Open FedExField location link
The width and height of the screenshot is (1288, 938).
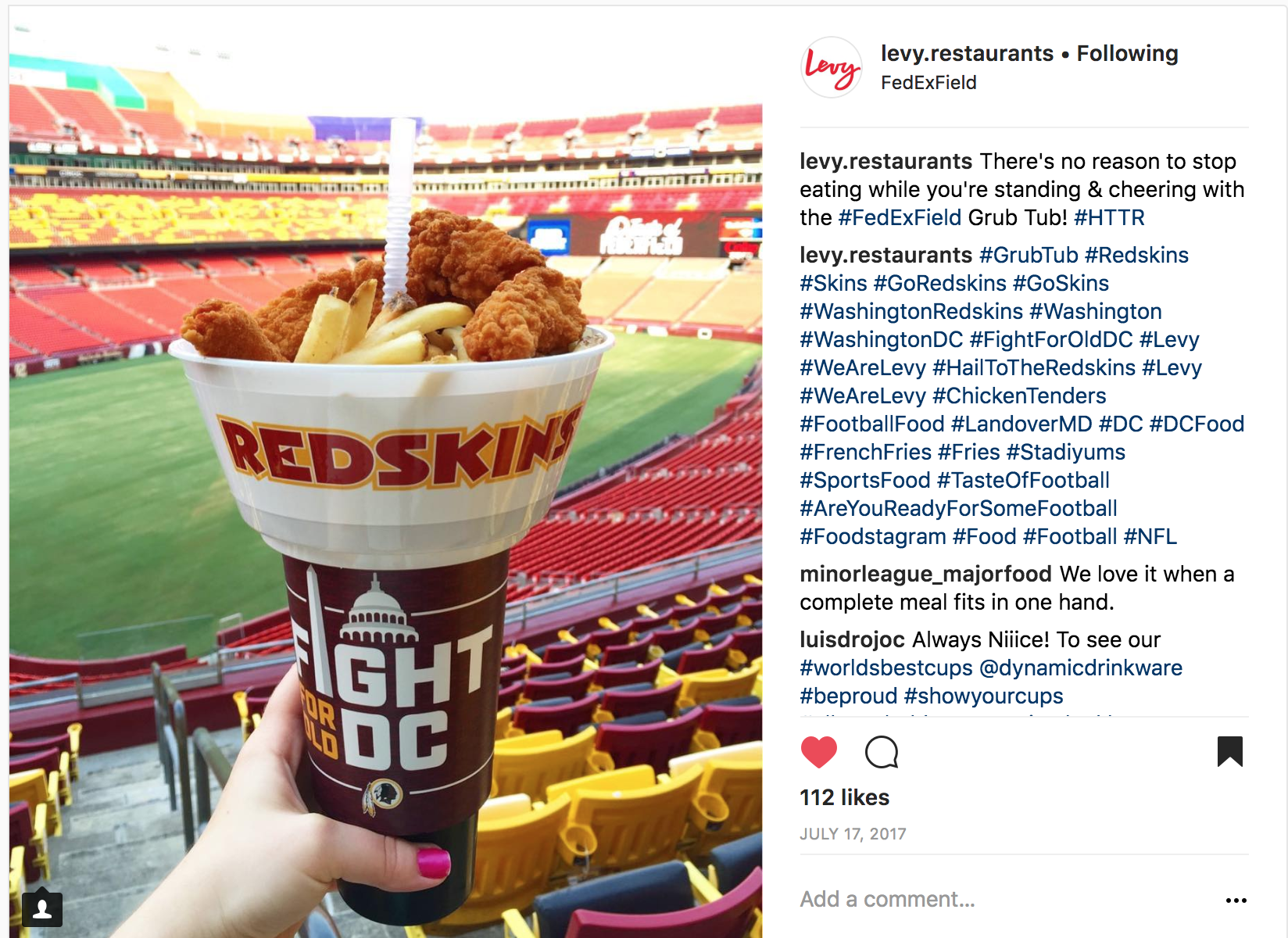click(x=928, y=83)
